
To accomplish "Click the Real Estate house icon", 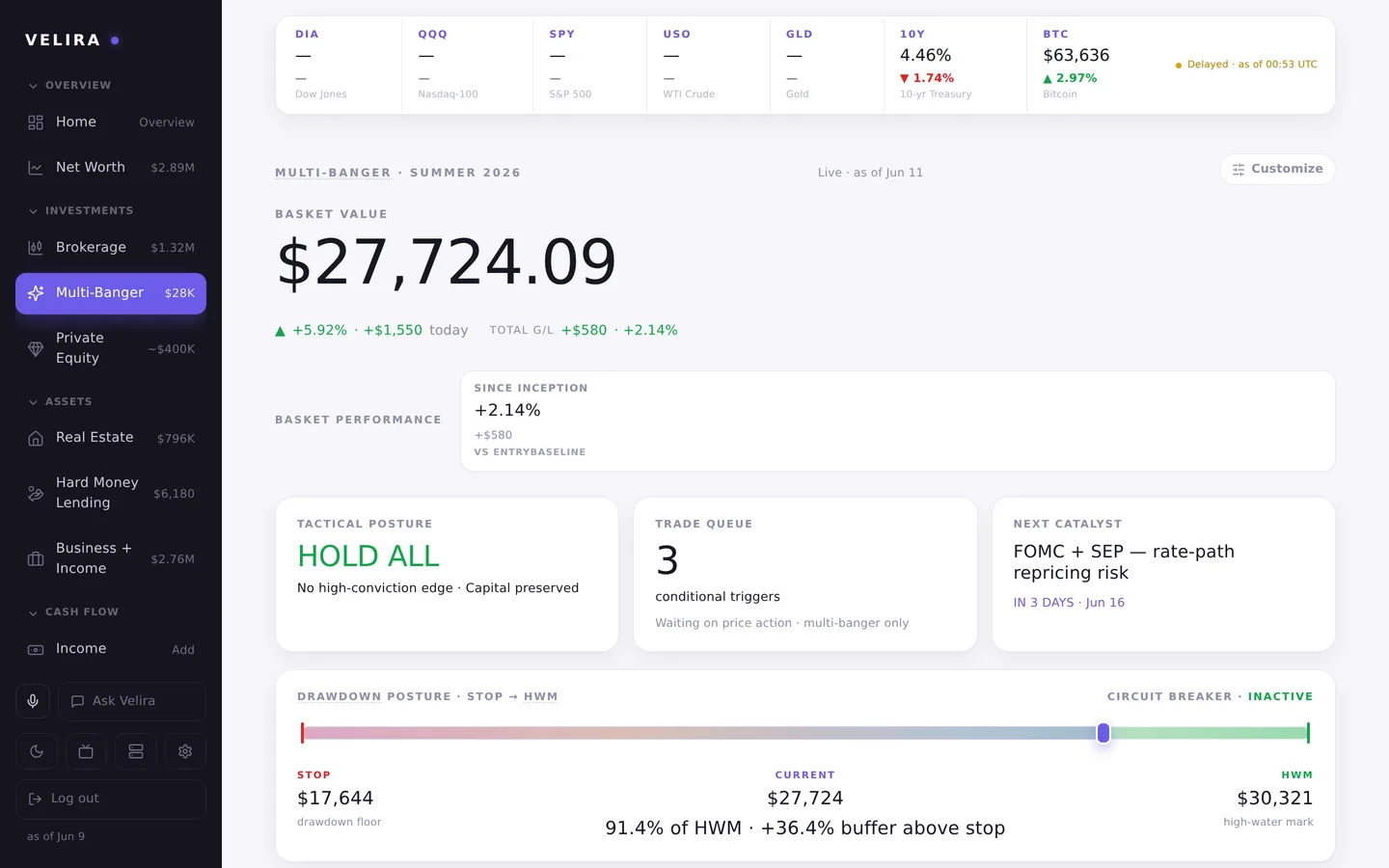I will coord(36,438).
